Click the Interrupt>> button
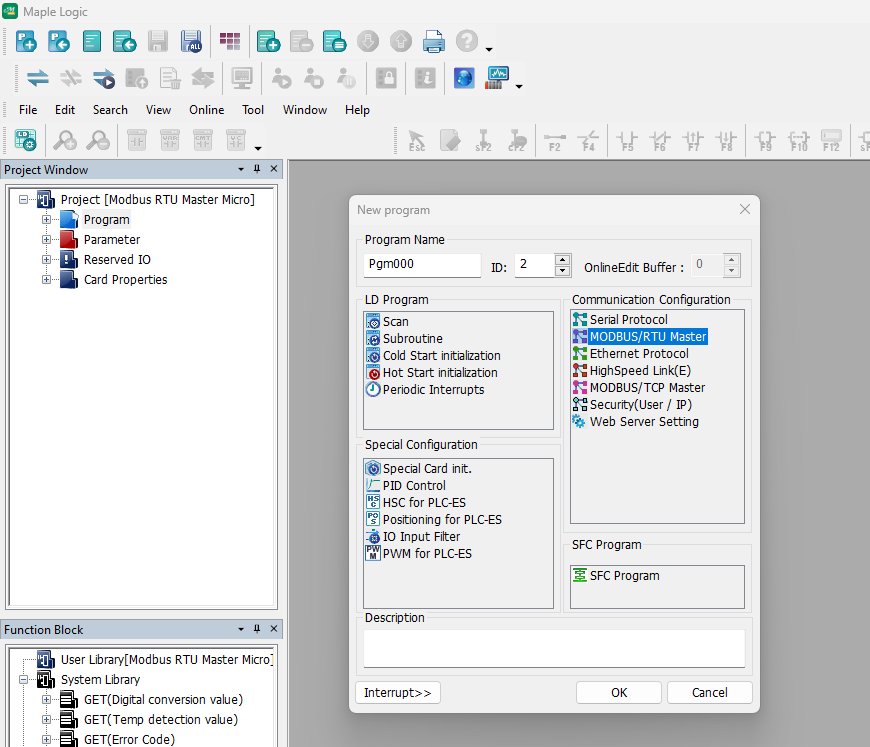This screenshot has width=870, height=747. [x=398, y=693]
